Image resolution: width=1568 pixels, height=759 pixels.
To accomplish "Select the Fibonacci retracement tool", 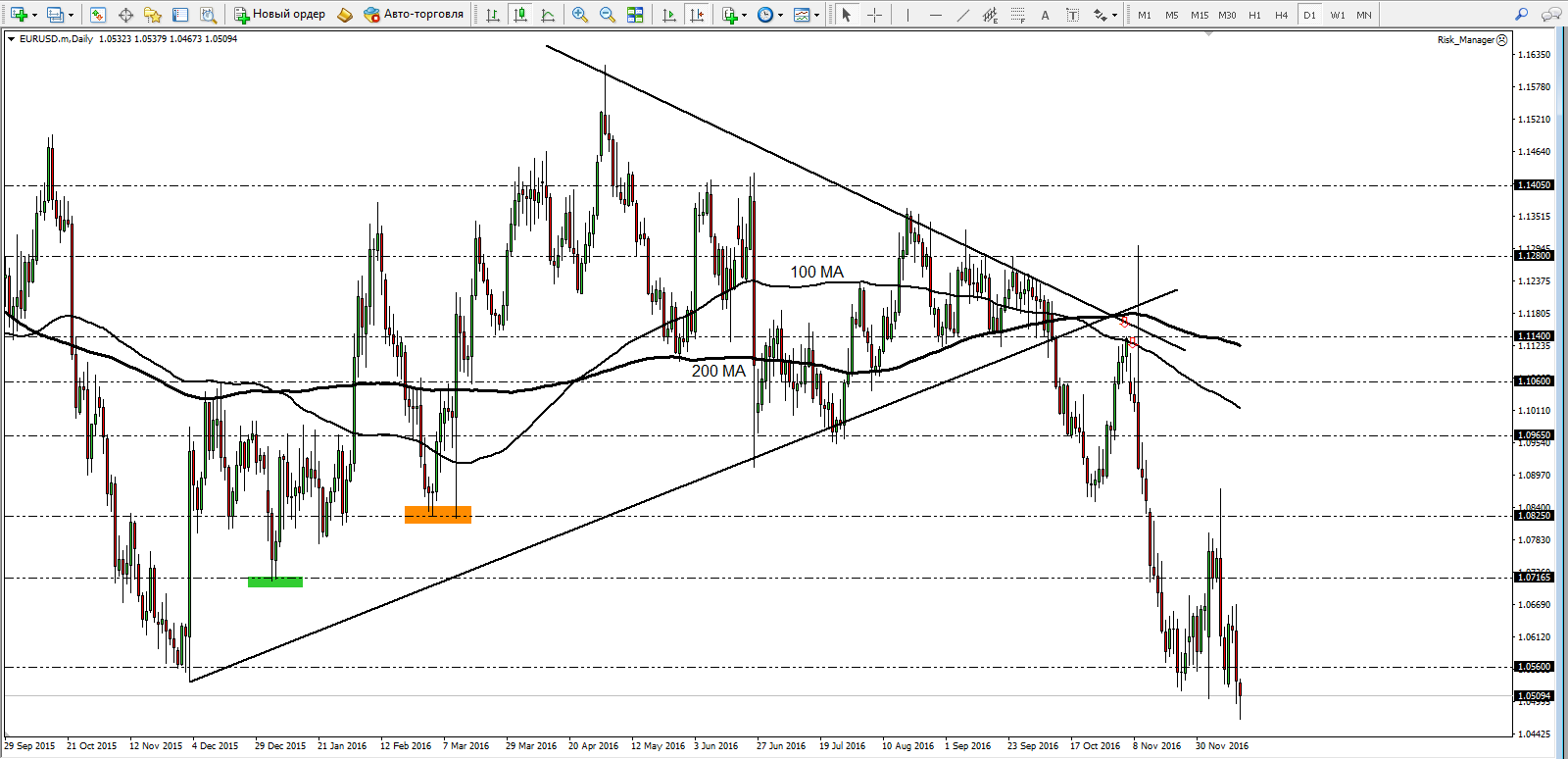I will coord(1018,15).
